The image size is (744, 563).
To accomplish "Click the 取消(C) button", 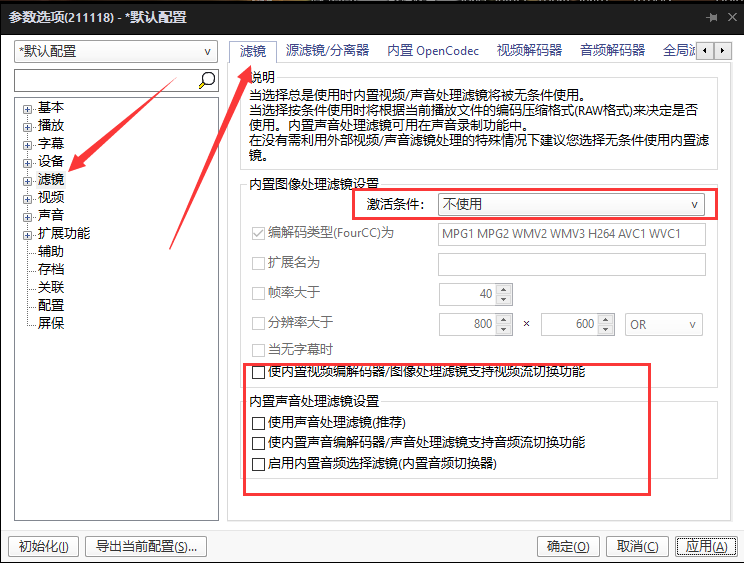I will pyautogui.click(x=637, y=546).
